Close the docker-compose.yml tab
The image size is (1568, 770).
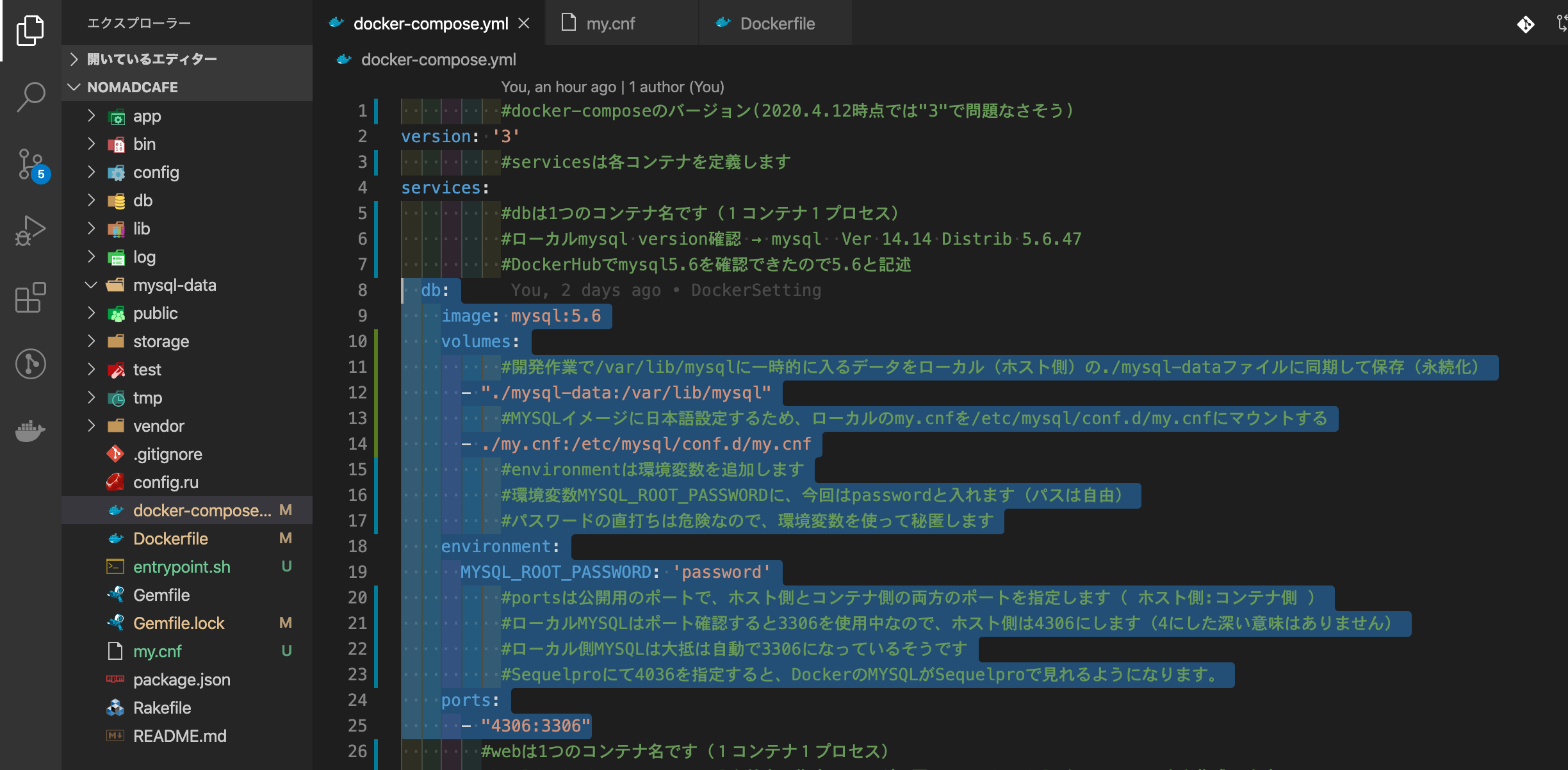pos(524,24)
